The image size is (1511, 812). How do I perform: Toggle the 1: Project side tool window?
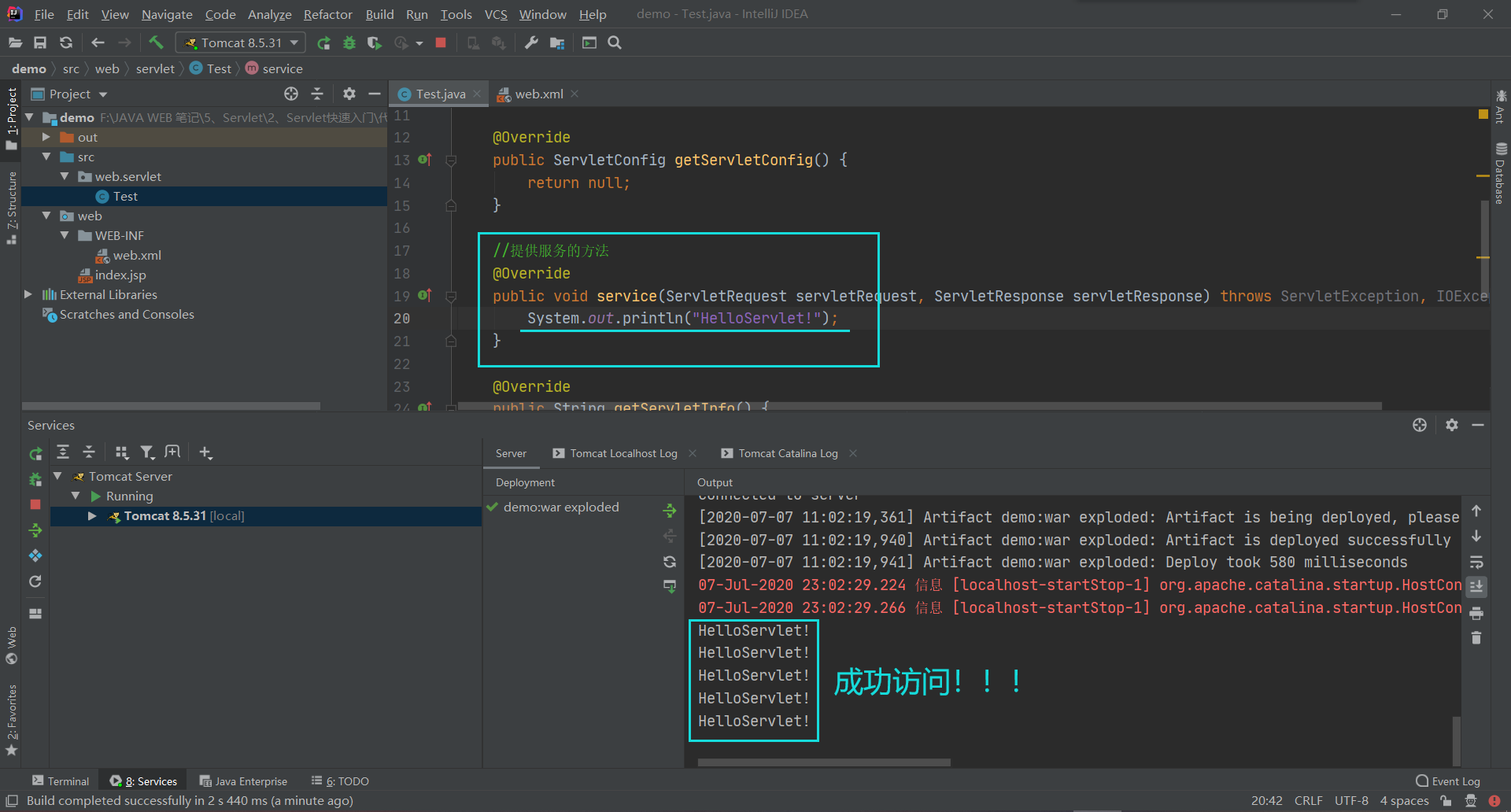click(11, 118)
